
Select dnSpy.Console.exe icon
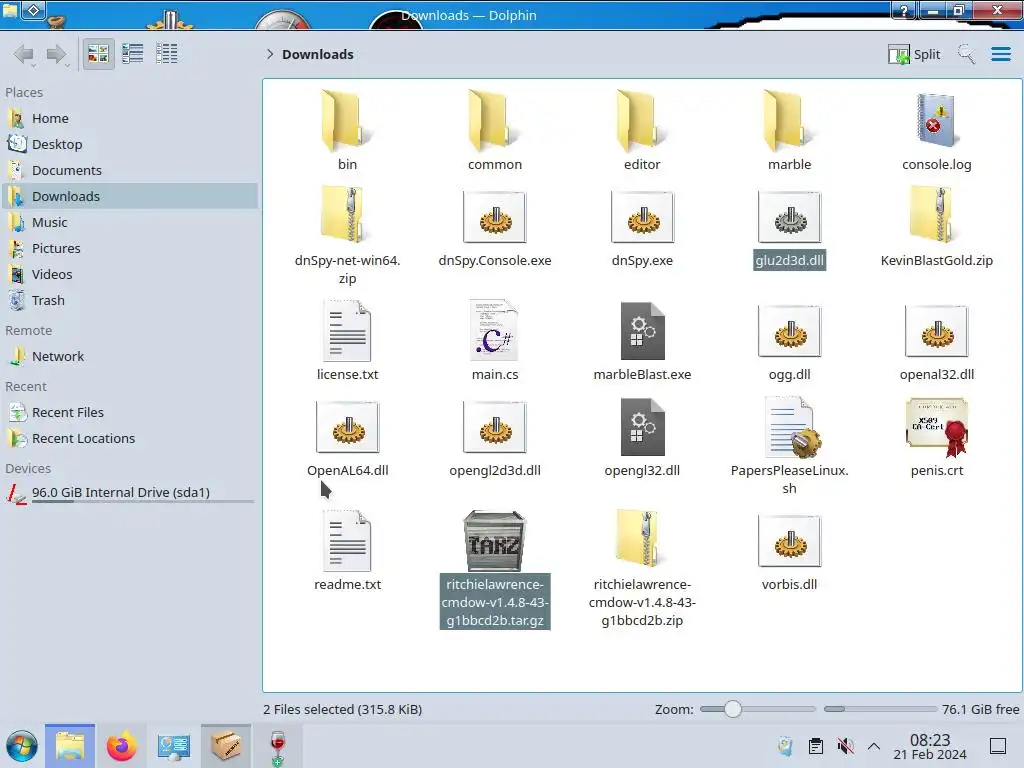pyautogui.click(x=495, y=217)
